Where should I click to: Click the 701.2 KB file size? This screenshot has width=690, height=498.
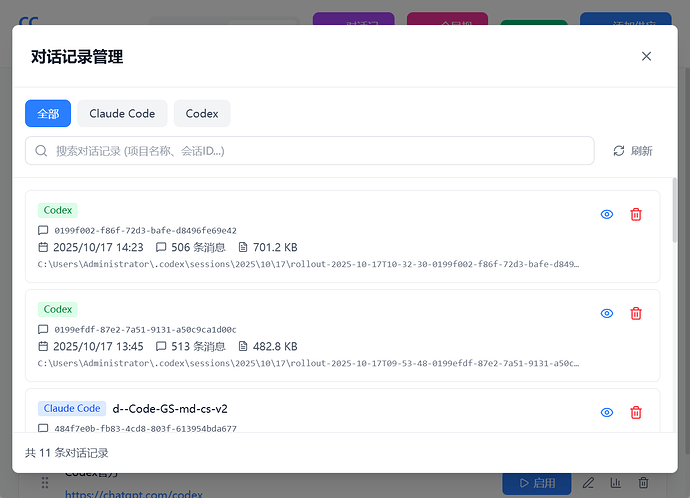coord(275,247)
